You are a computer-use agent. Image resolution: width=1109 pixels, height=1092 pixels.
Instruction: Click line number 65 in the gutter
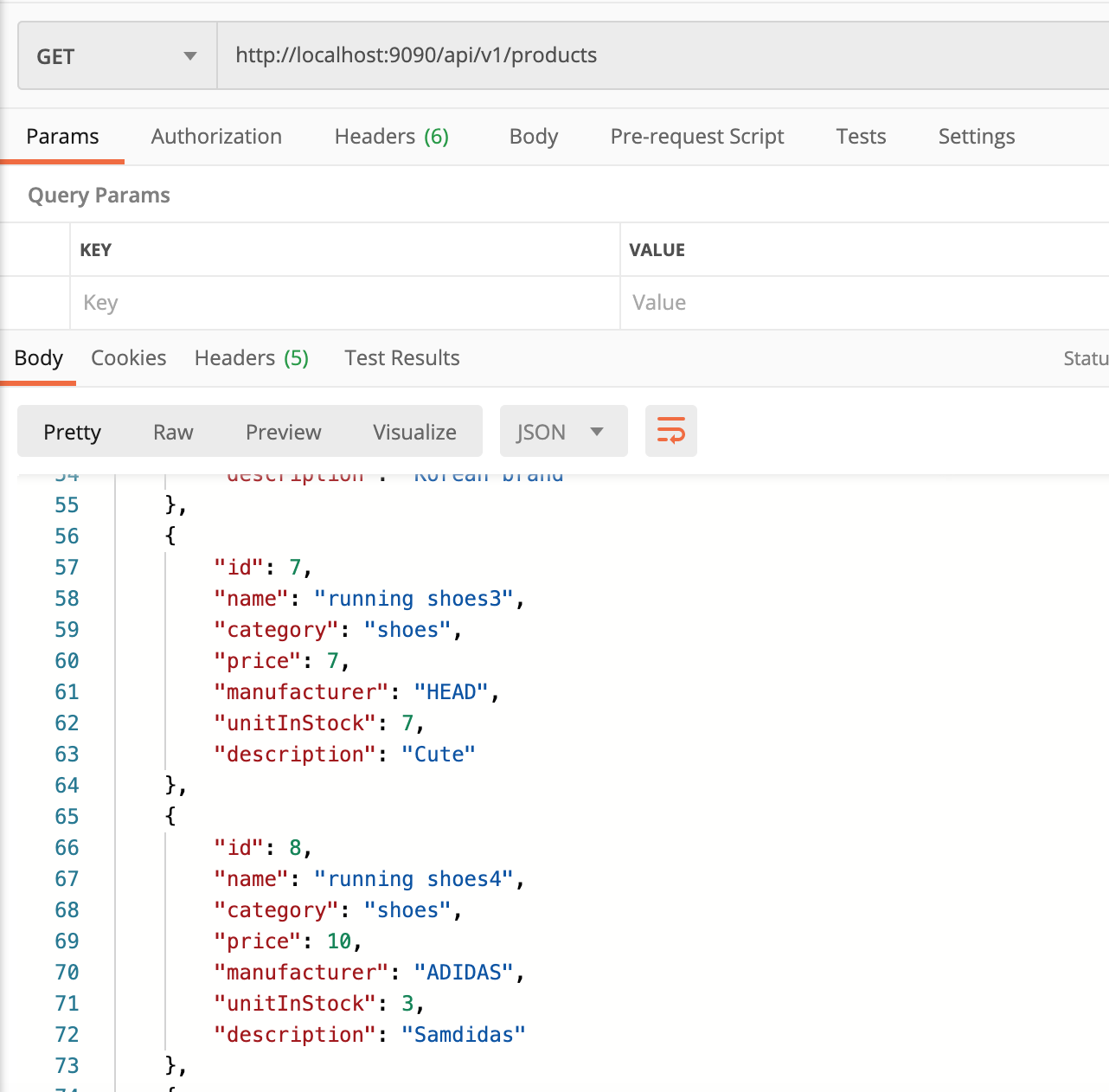click(67, 817)
